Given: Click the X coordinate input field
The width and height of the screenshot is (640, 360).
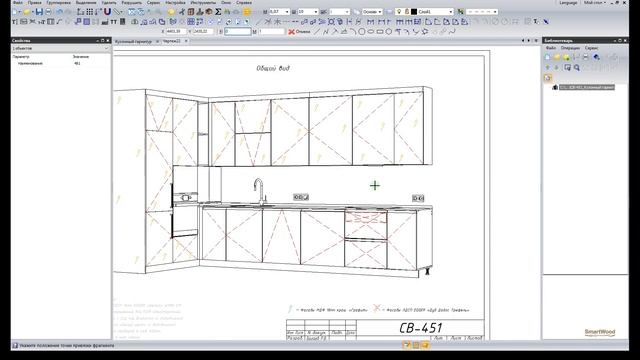Looking at the screenshot, I should coord(176,31).
